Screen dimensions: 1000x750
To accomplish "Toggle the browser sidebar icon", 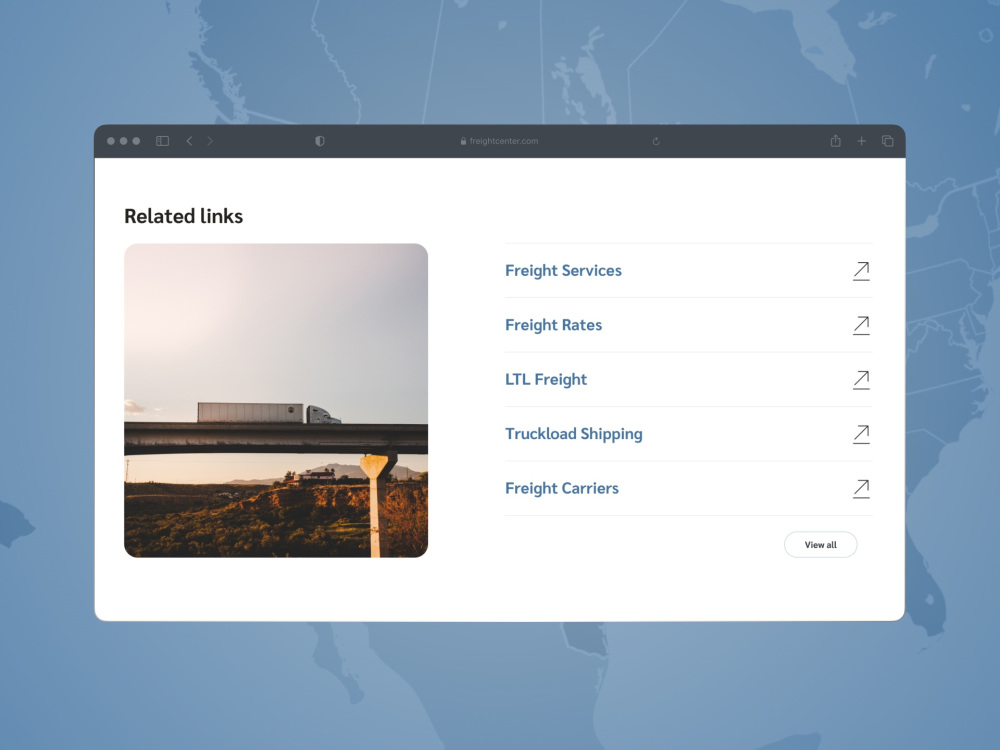I will coord(163,141).
